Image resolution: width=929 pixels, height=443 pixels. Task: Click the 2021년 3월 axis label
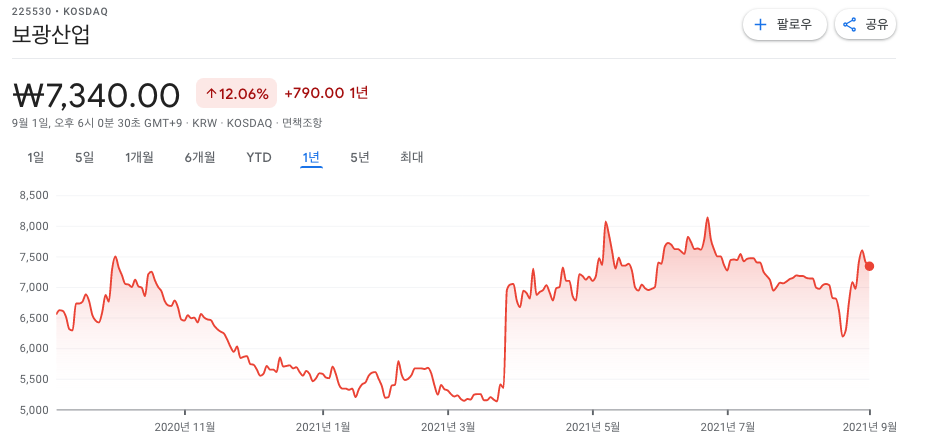(449, 426)
